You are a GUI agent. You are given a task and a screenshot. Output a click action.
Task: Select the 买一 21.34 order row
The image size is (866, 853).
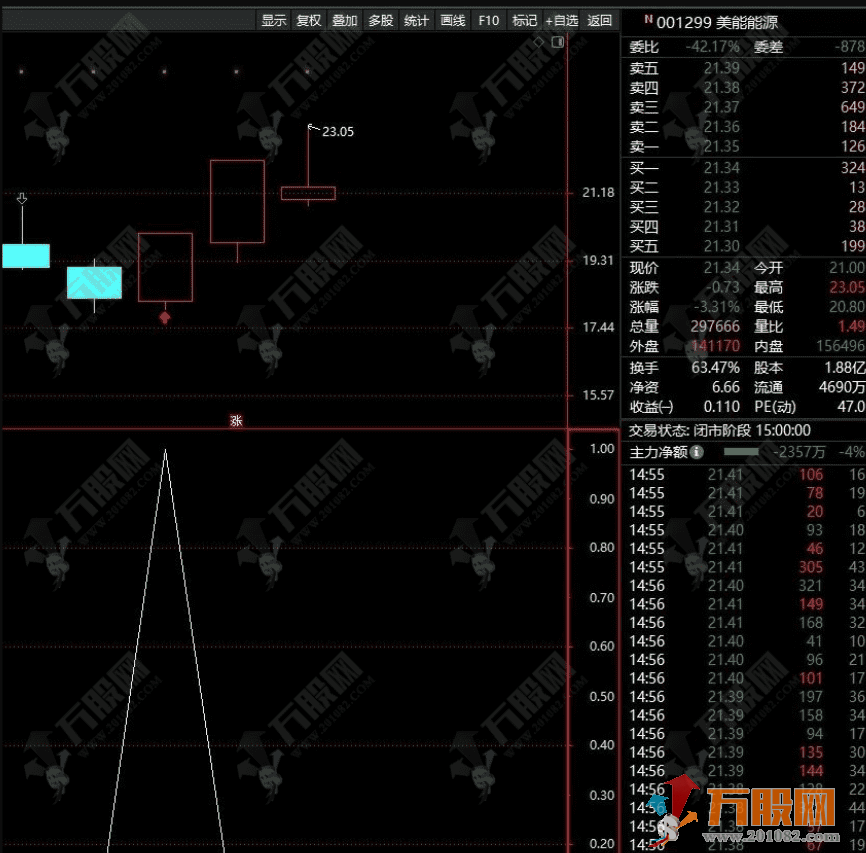pos(747,167)
